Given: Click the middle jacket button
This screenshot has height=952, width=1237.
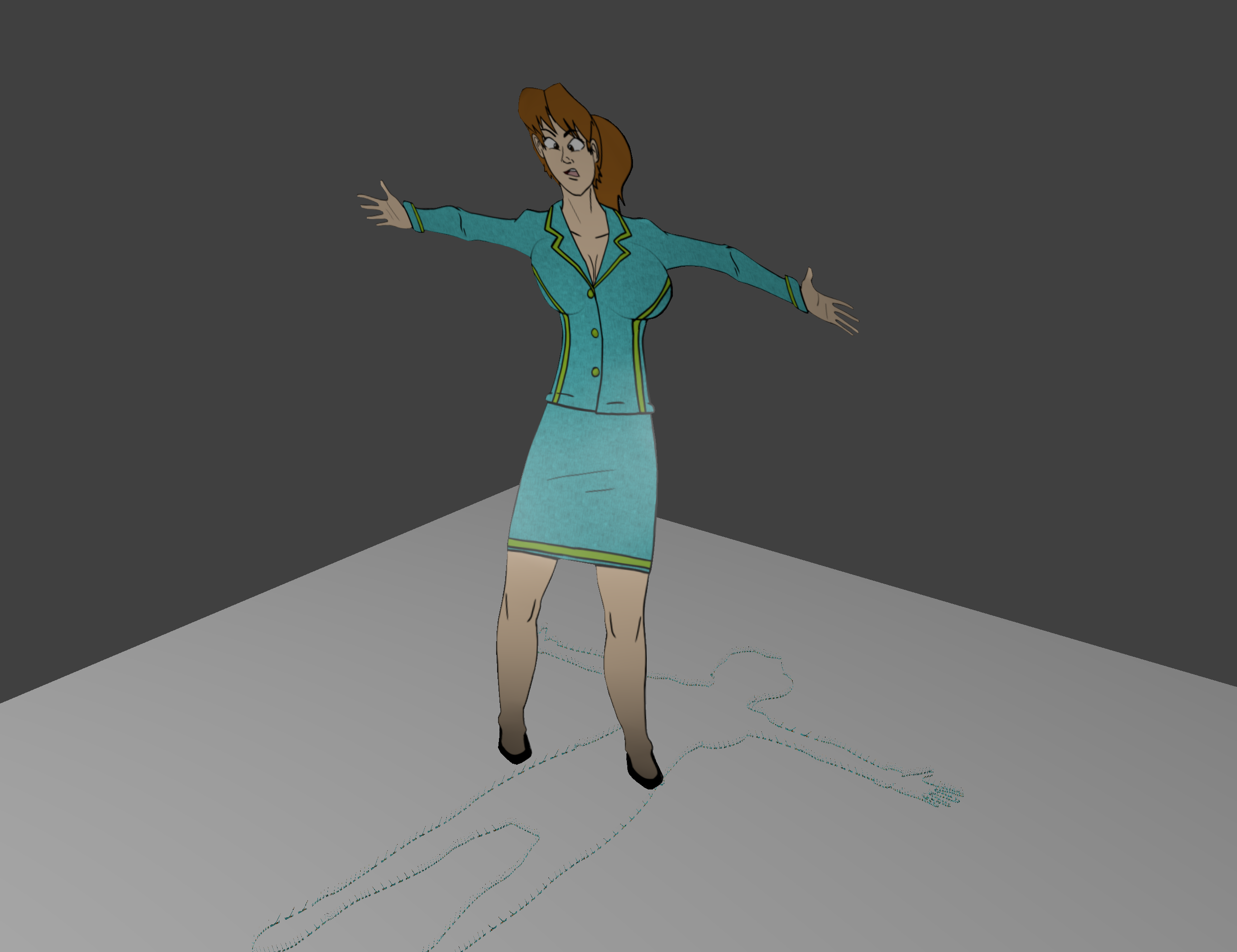Looking at the screenshot, I should pos(595,333).
